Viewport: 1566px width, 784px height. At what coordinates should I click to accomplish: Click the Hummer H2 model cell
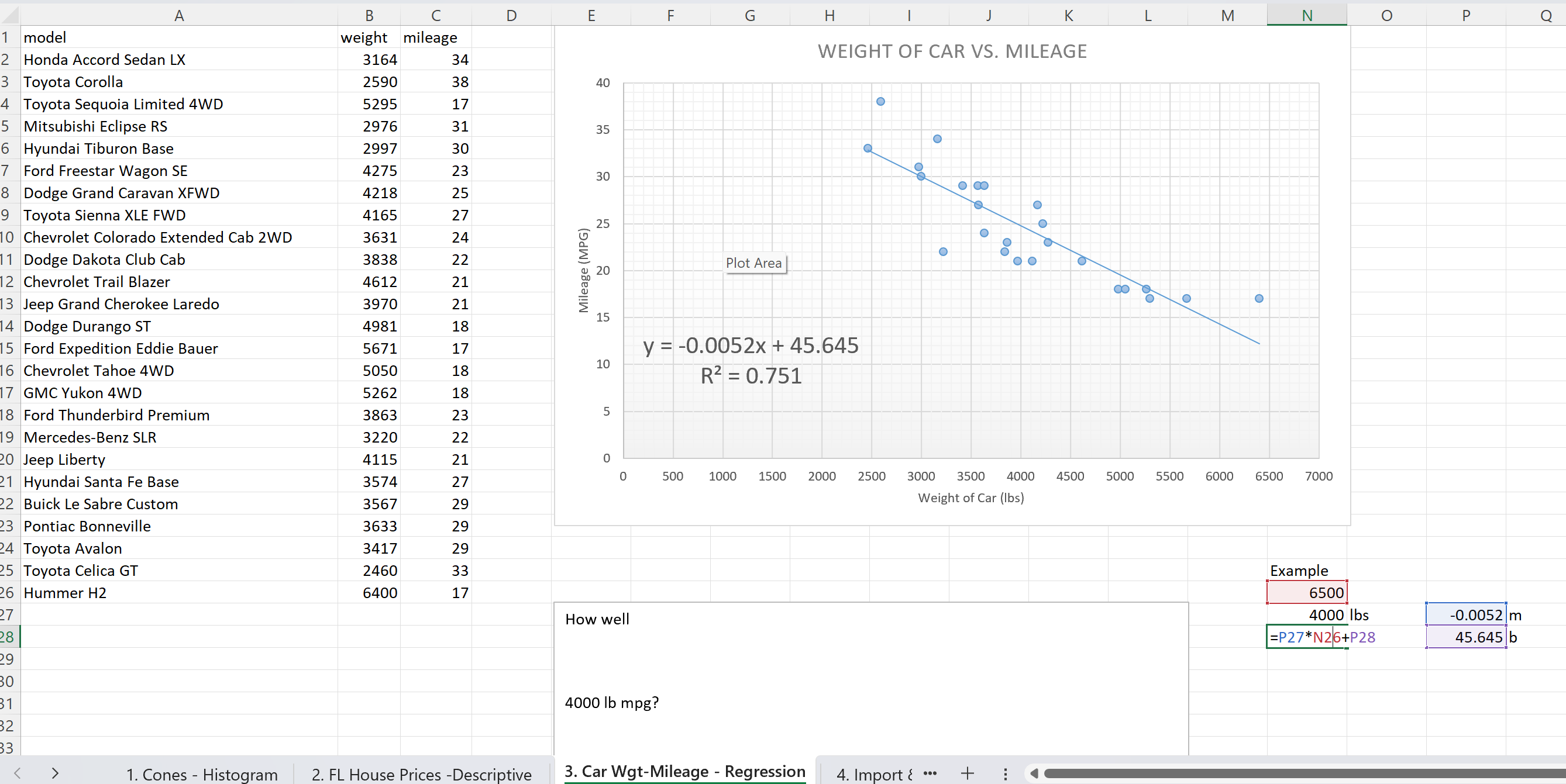pyautogui.click(x=65, y=593)
